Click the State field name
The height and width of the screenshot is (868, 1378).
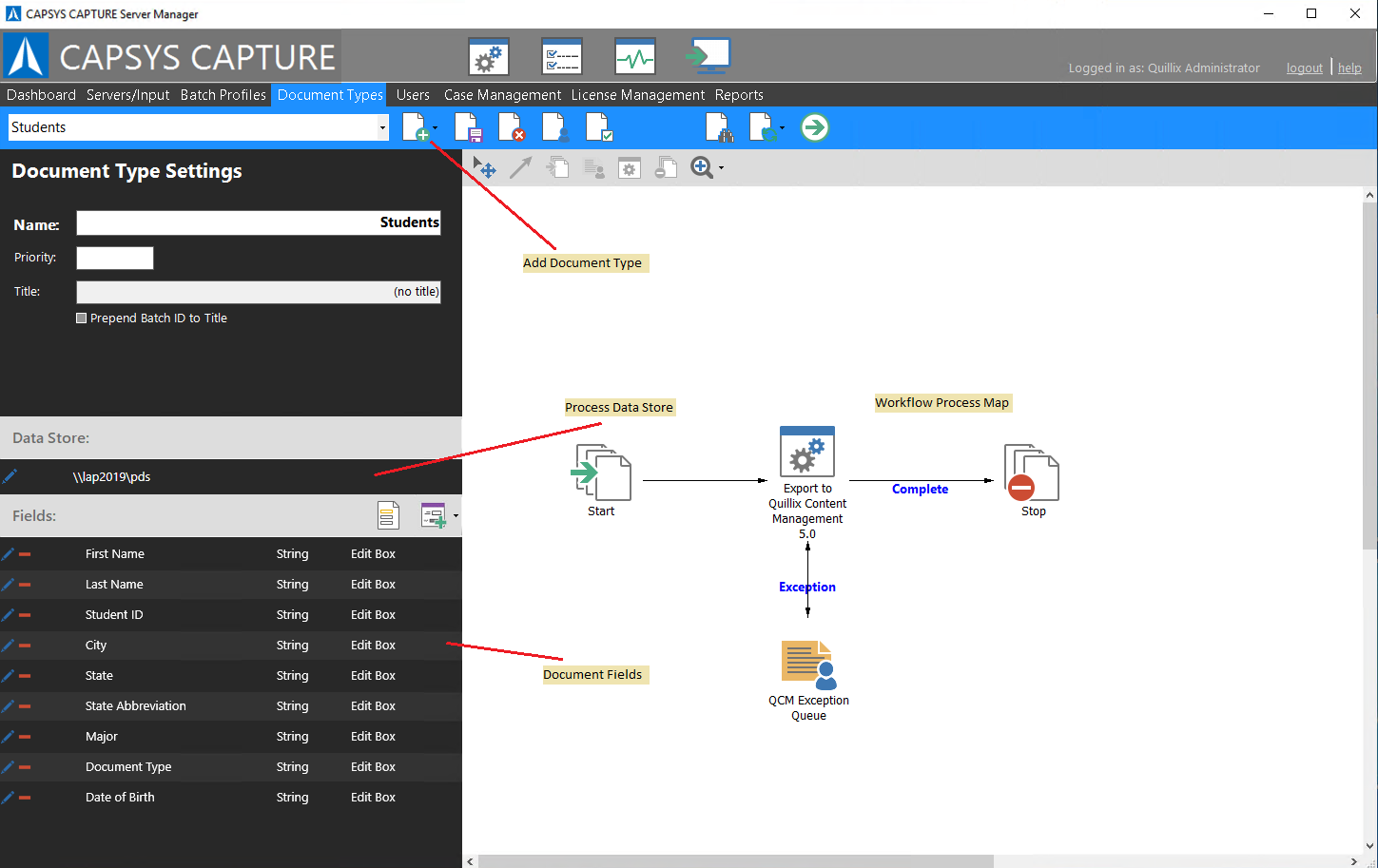click(99, 676)
